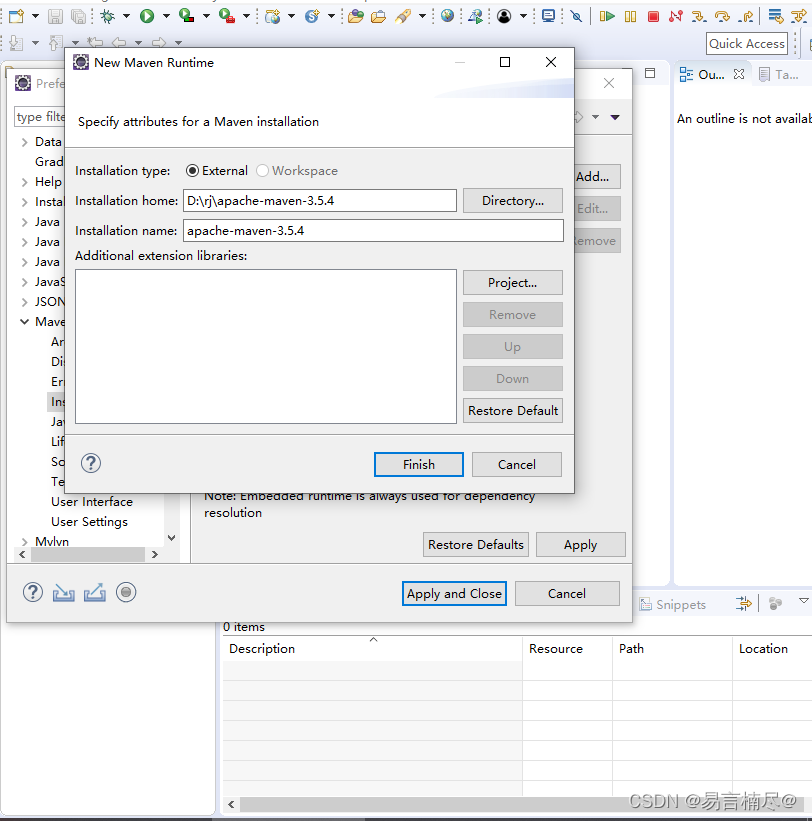Open the Run icon dropdown arrow

[x=166, y=16]
